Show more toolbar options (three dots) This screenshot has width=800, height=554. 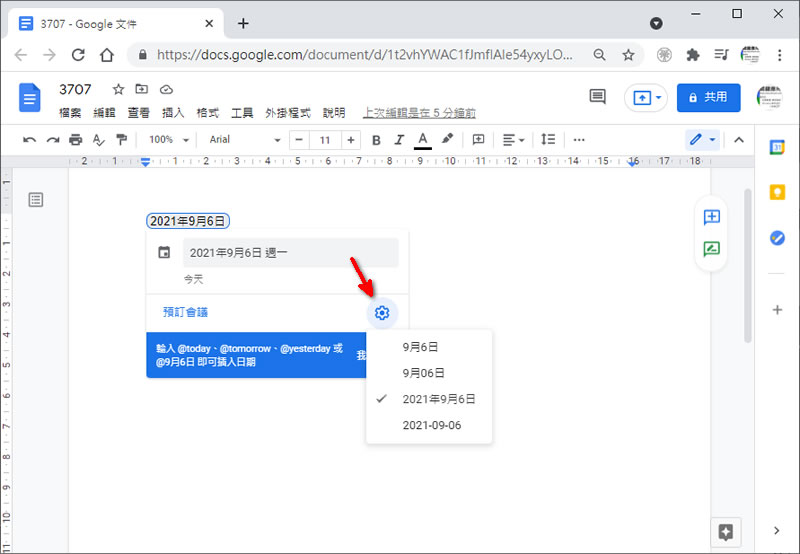[579, 140]
